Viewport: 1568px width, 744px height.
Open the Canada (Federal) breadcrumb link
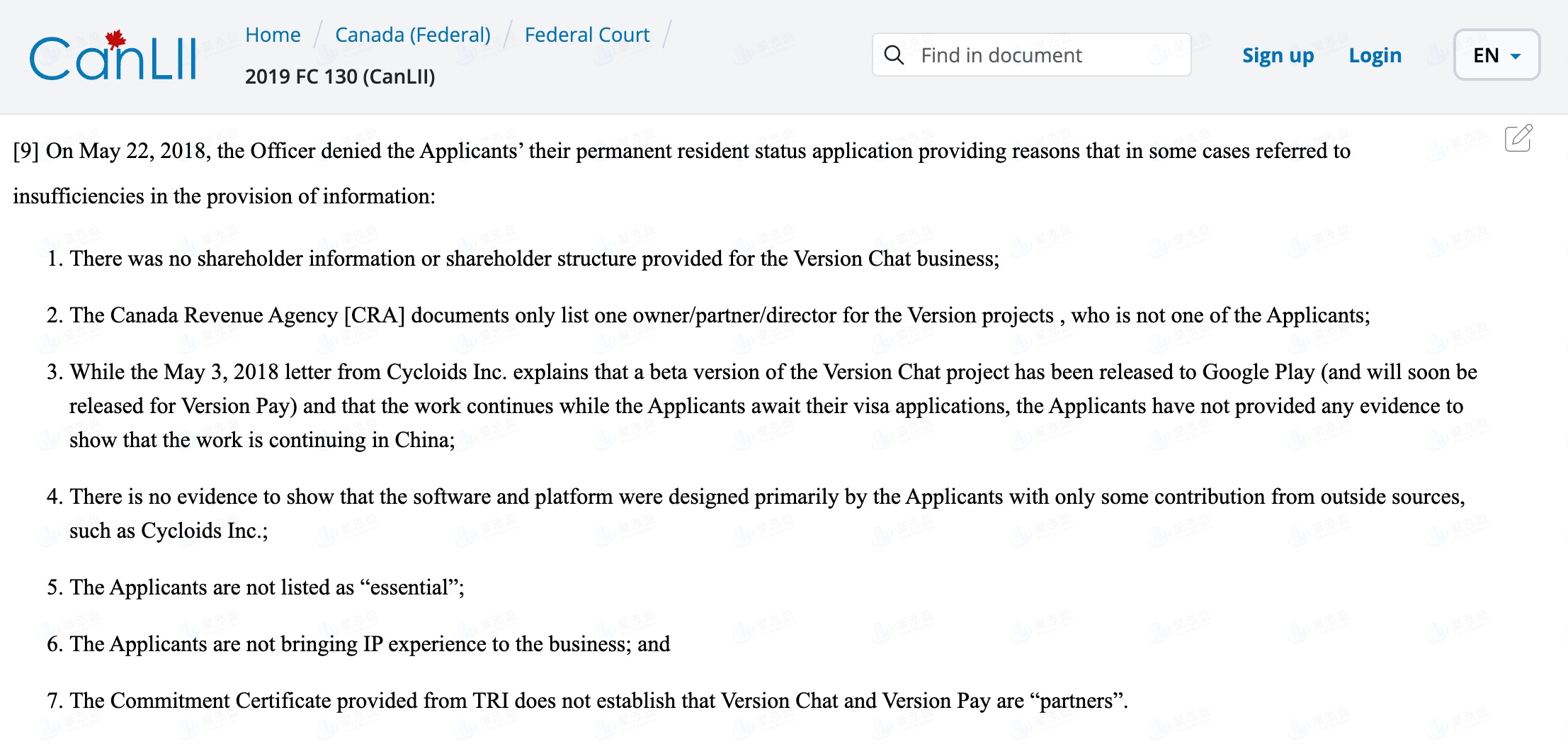point(412,35)
